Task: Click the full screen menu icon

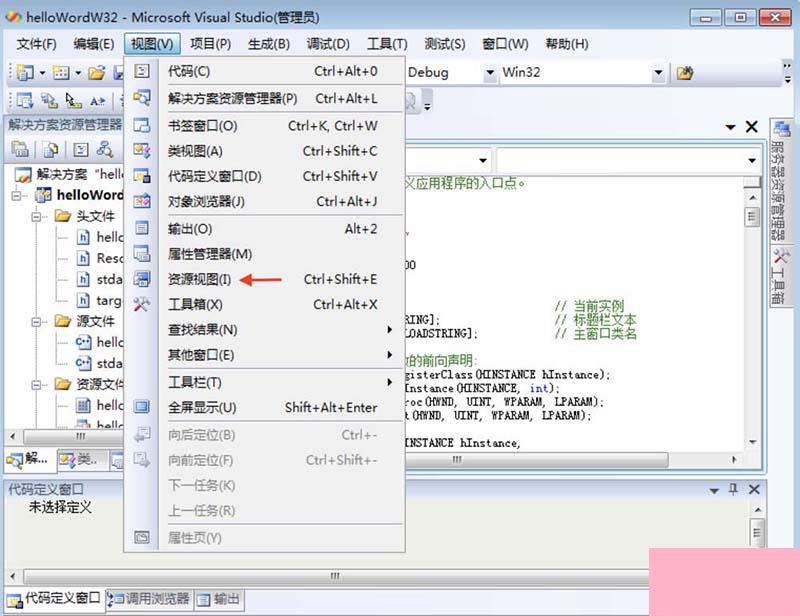Action: pos(142,407)
